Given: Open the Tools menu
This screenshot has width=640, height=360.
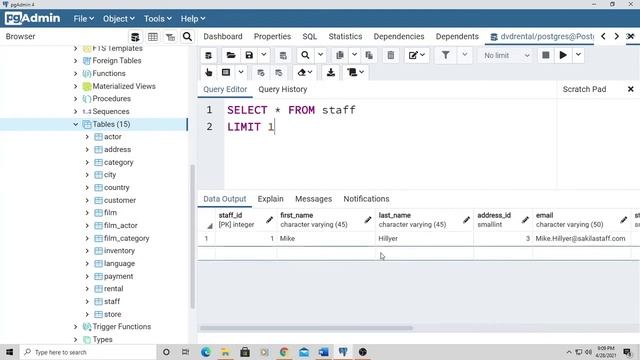Looking at the screenshot, I should click(x=158, y=19).
